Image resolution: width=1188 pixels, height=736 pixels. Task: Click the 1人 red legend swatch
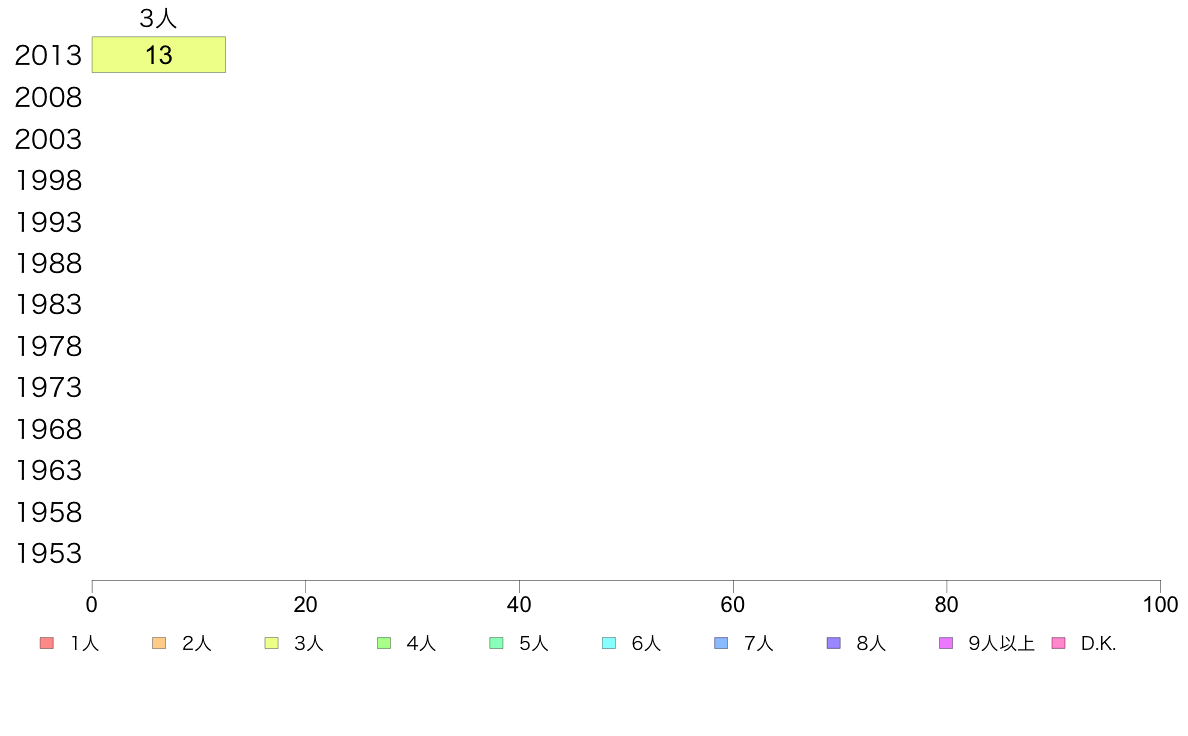47,644
